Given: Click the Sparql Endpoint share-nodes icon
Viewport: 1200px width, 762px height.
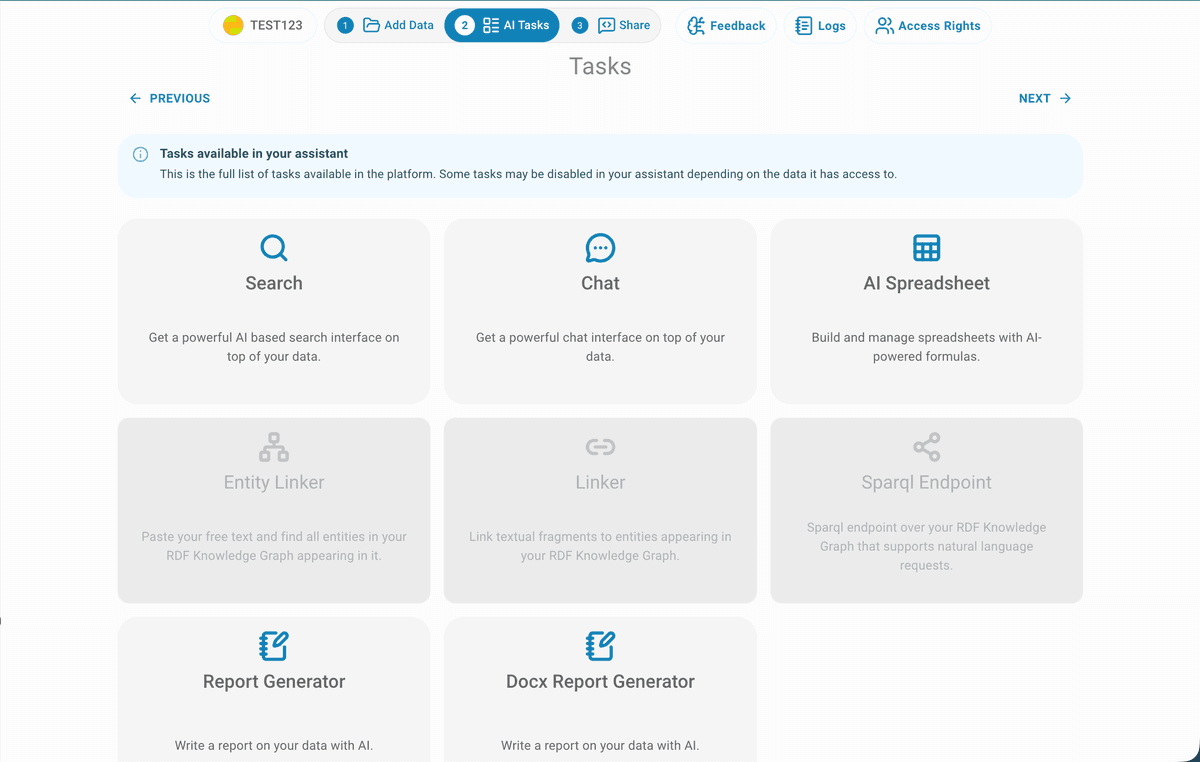Looking at the screenshot, I should 927,447.
